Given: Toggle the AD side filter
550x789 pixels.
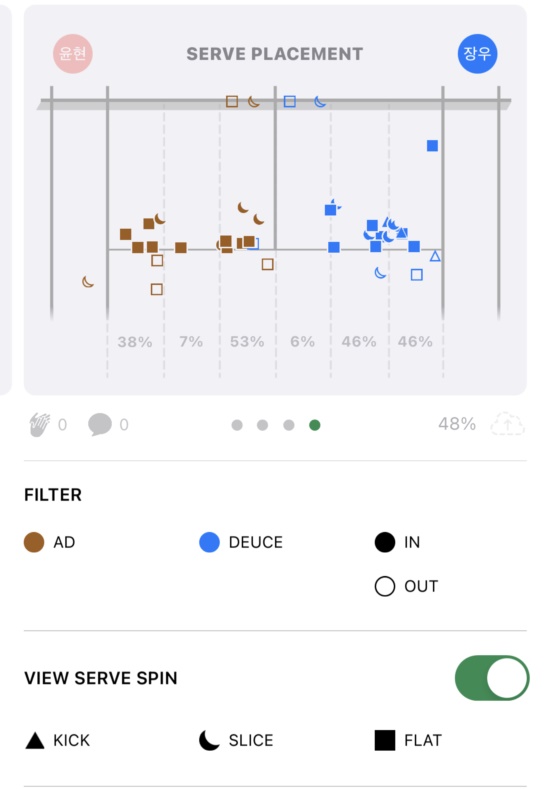Looking at the screenshot, I should 49,542.
